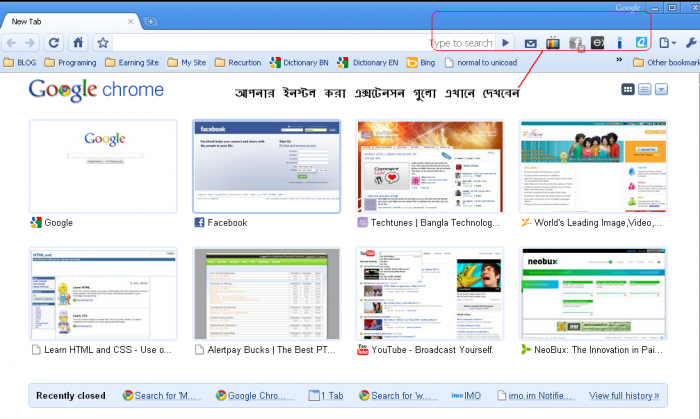
Task: Expand the hidden bookmarks chevron
Action: tap(619, 59)
